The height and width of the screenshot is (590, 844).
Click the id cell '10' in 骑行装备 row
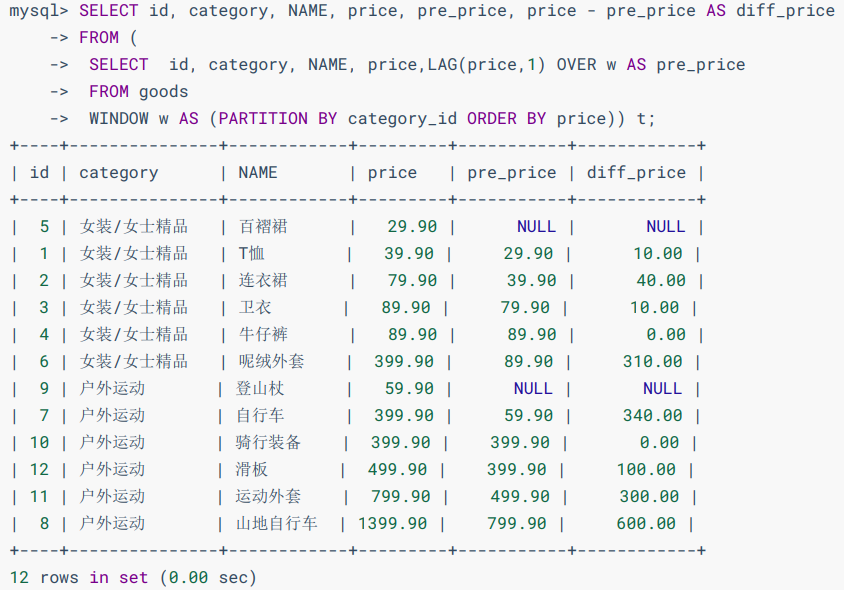click(x=39, y=442)
